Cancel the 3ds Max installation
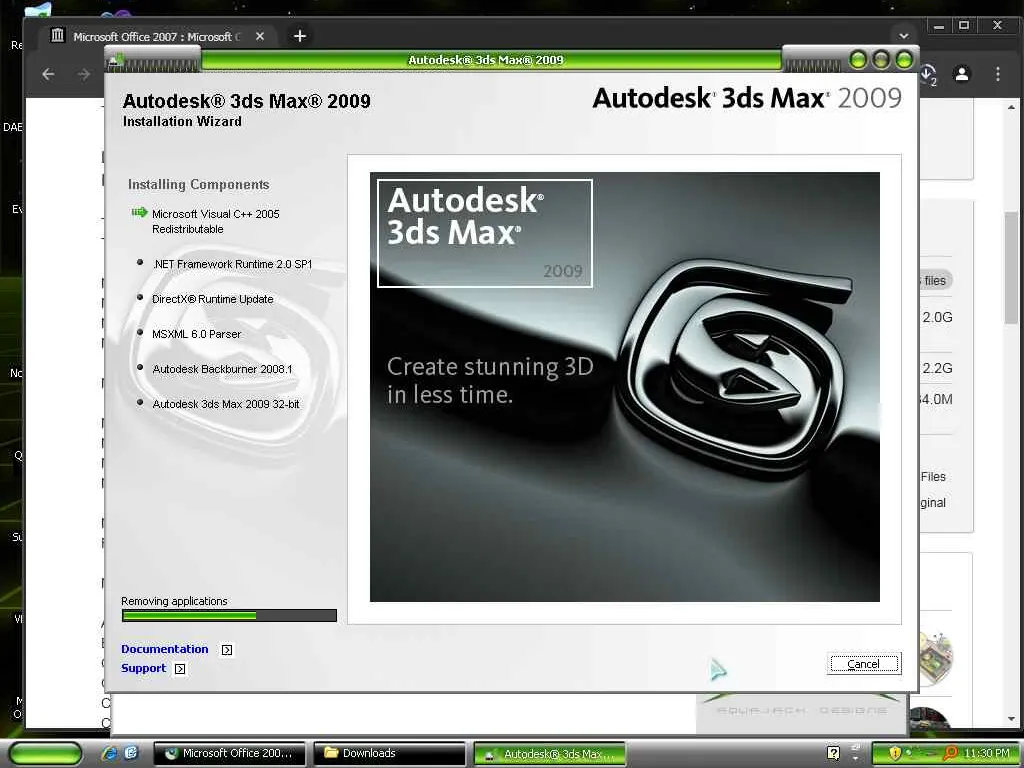 863,664
